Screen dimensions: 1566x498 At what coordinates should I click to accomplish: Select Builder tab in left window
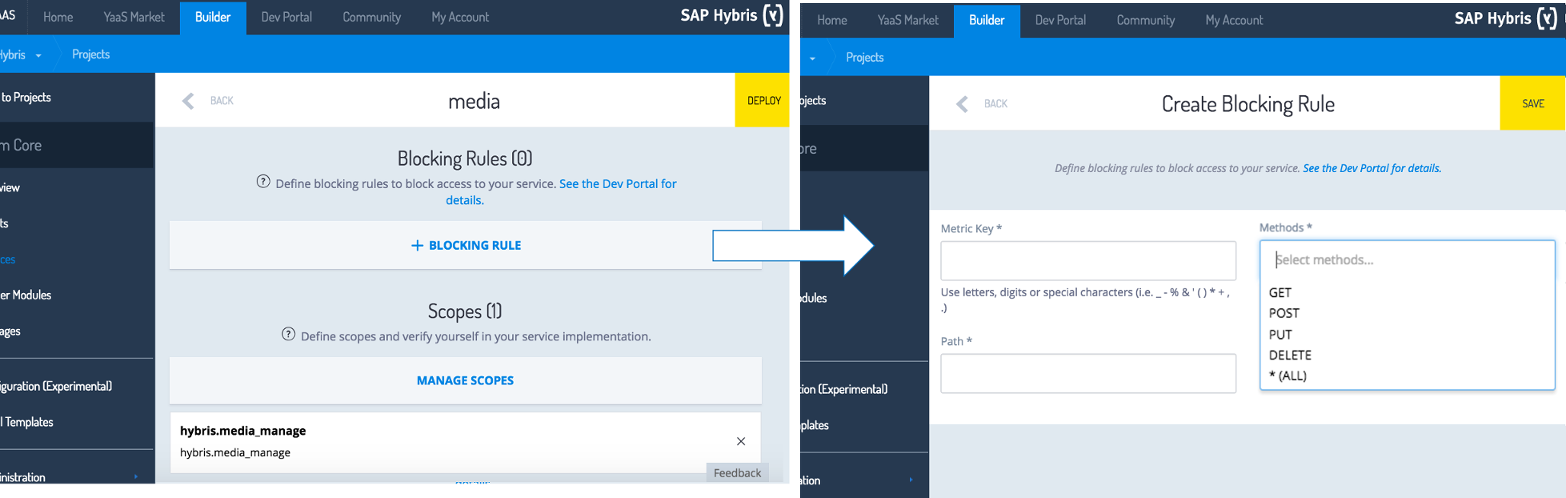[x=213, y=17]
